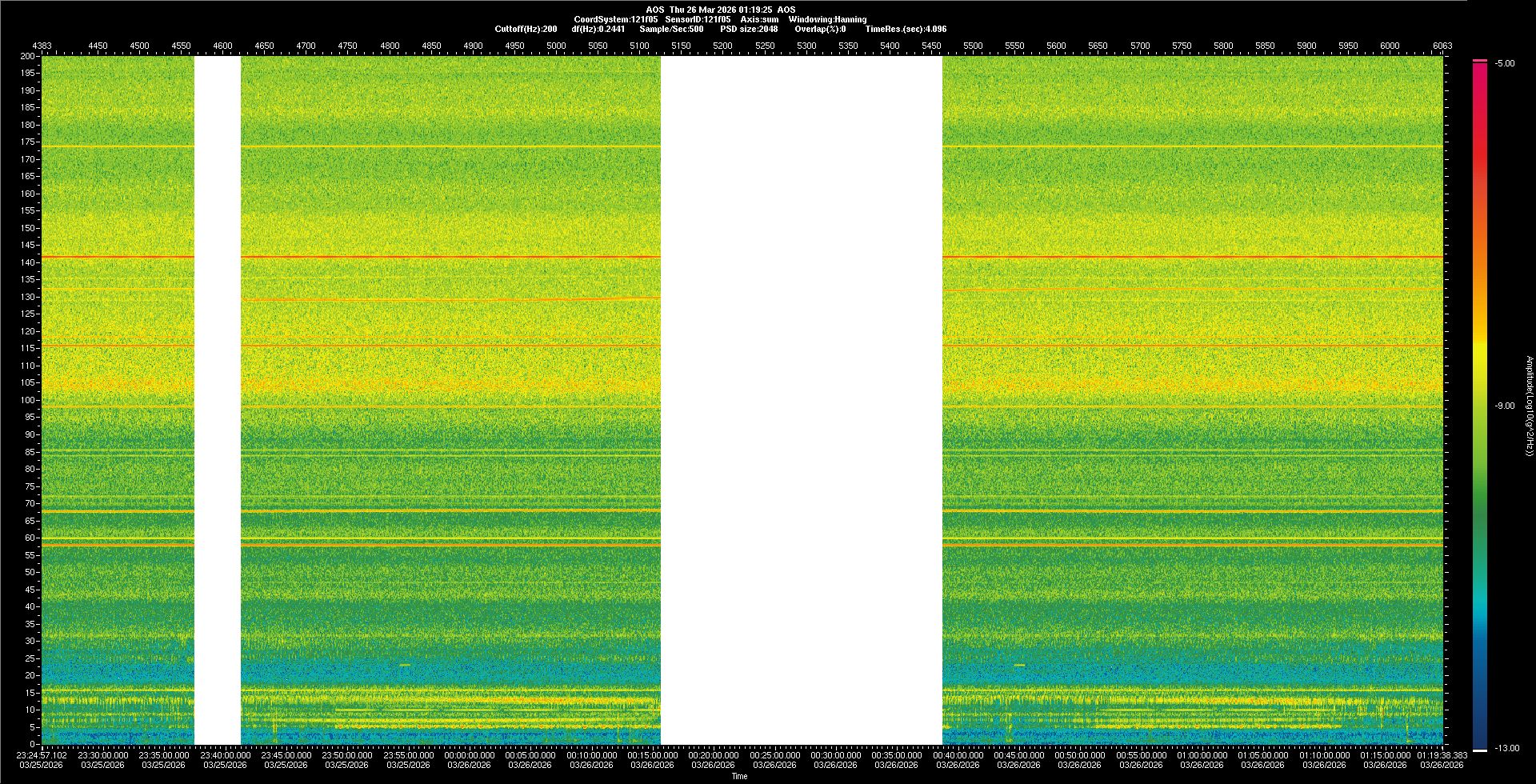Image resolution: width=1536 pixels, height=784 pixels.
Task: Click the 100 Hz frequency tick label
Action: [x=27, y=400]
